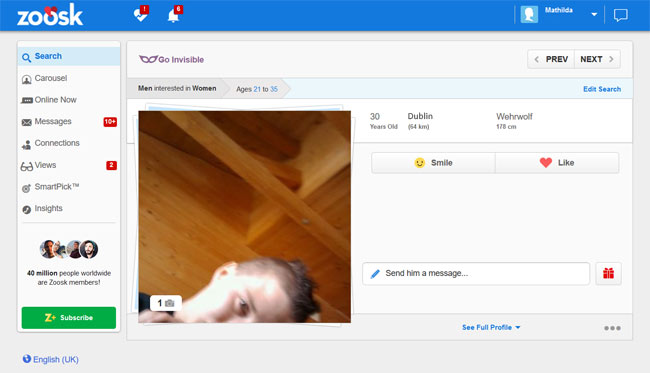Click the Dublin location text
This screenshot has height=373, width=650.
point(420,116)
